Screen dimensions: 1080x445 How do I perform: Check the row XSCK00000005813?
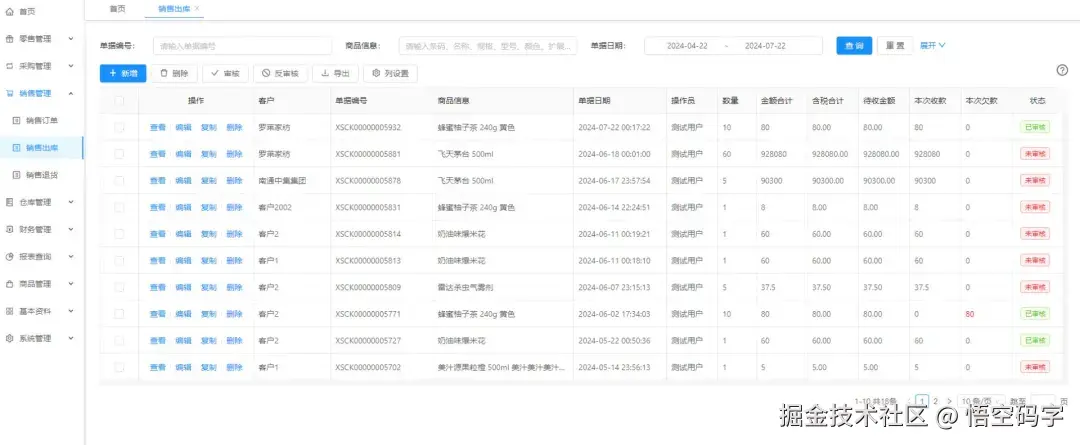pyautogui.click(x=119, y=260)
